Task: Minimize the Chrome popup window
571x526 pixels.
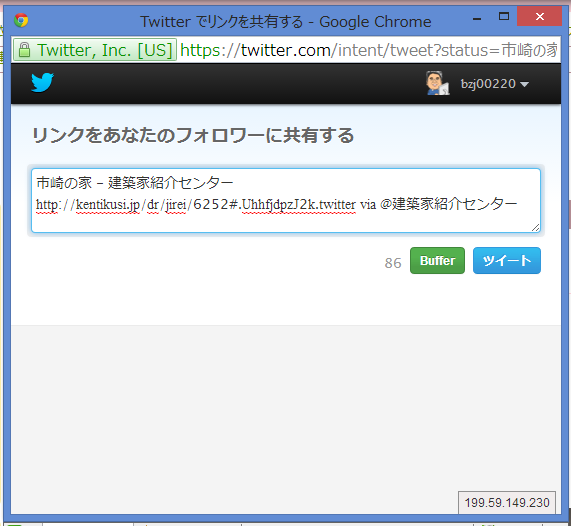Action: point(477,18)
